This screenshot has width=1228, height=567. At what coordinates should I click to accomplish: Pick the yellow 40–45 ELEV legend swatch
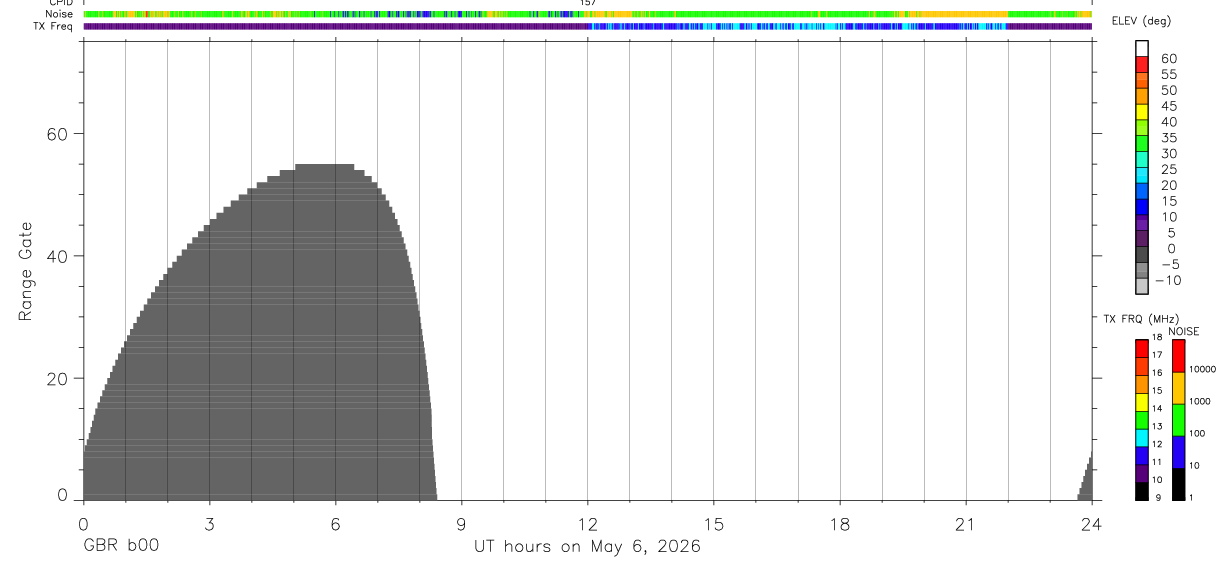tap(1142, 112)
